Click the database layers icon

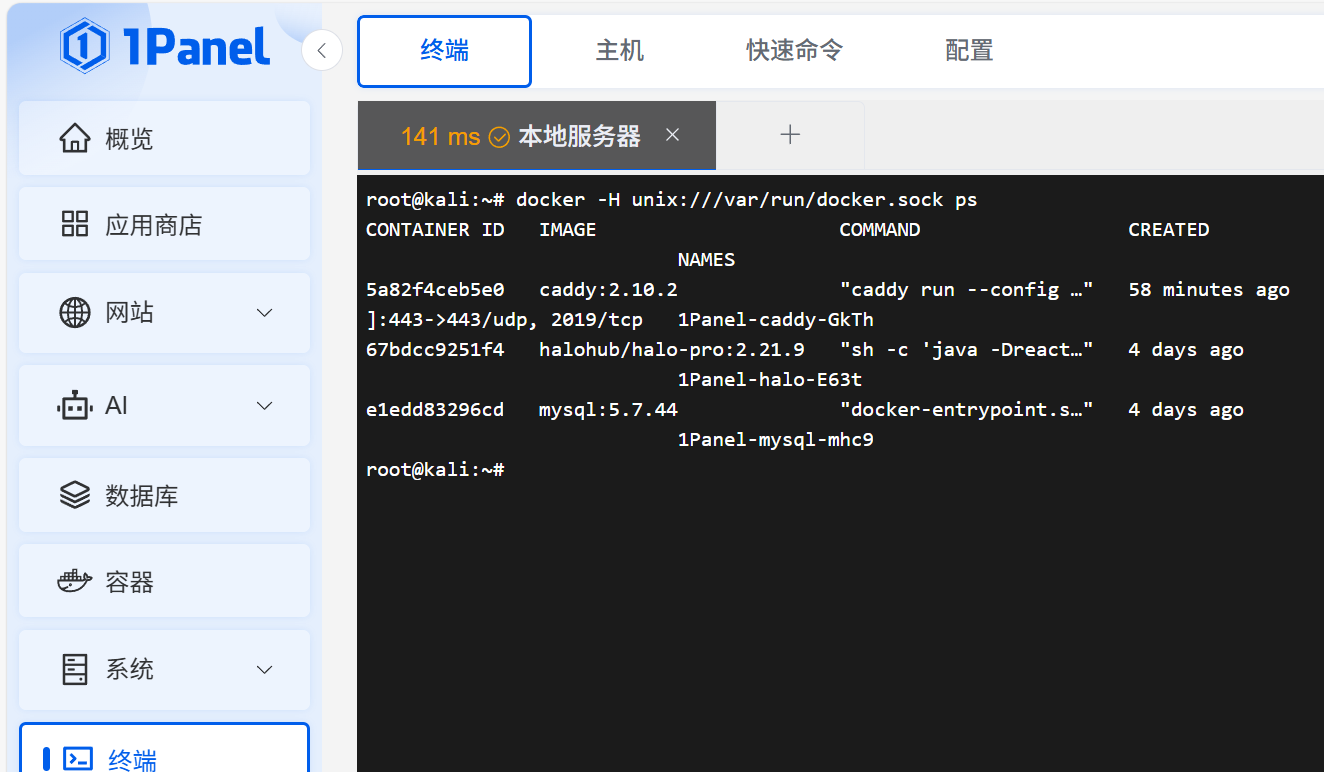[x=75, y=495]
